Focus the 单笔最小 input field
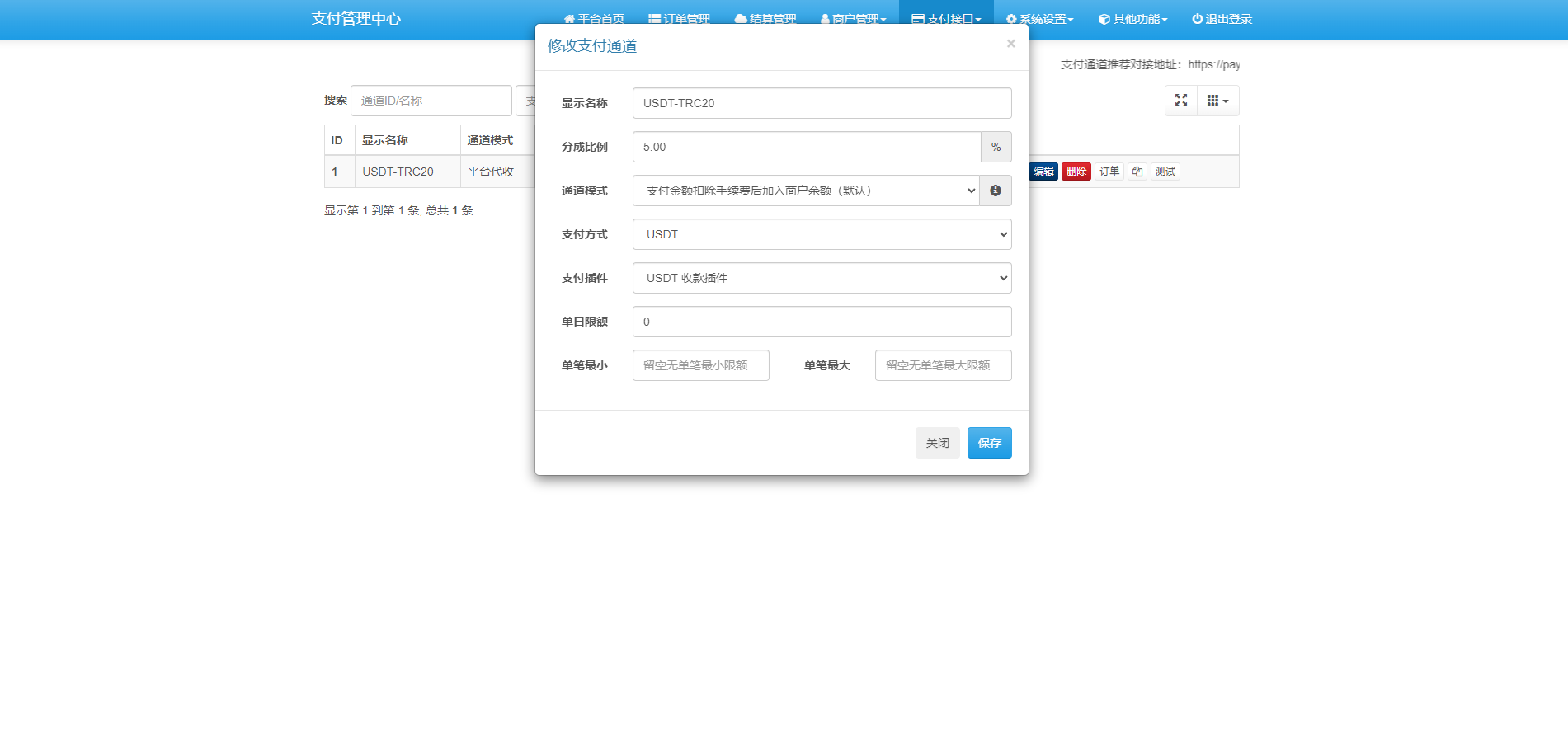1568x748 pixels. [x=701, y=365]
